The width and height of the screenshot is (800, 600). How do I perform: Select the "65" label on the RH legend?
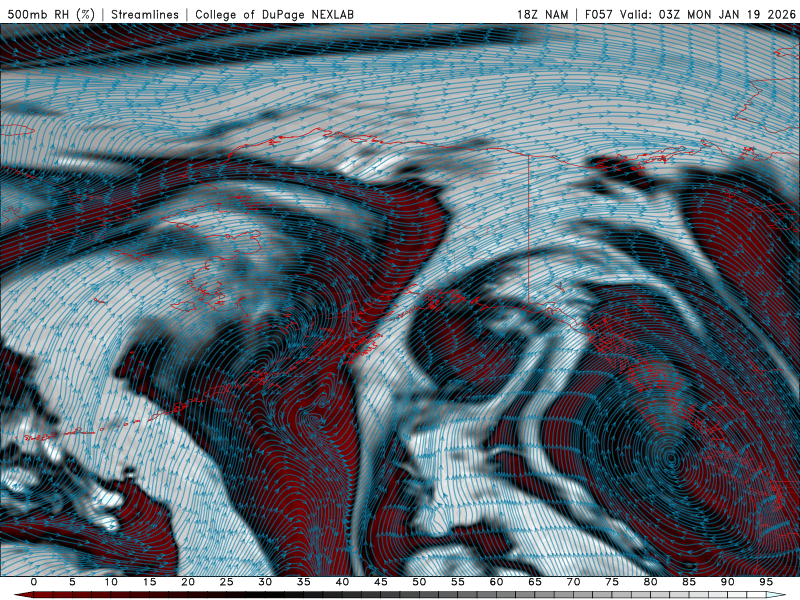535,582
